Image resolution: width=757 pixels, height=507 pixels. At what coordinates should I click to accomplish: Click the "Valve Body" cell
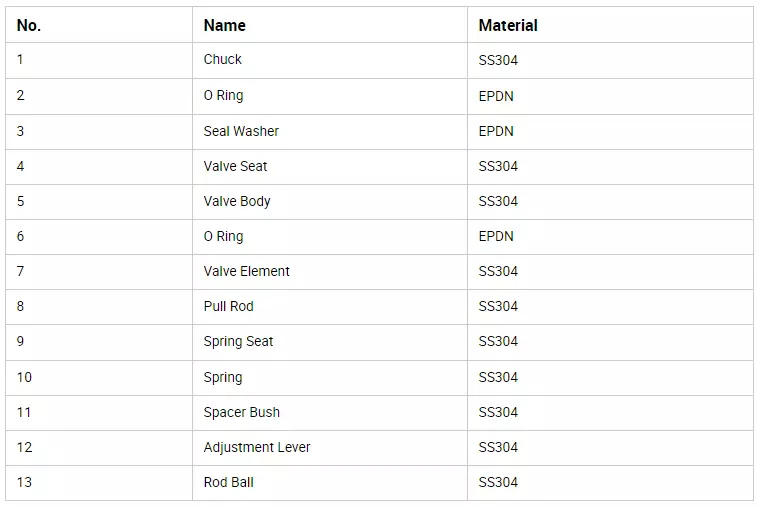click(x=237, y=201)
